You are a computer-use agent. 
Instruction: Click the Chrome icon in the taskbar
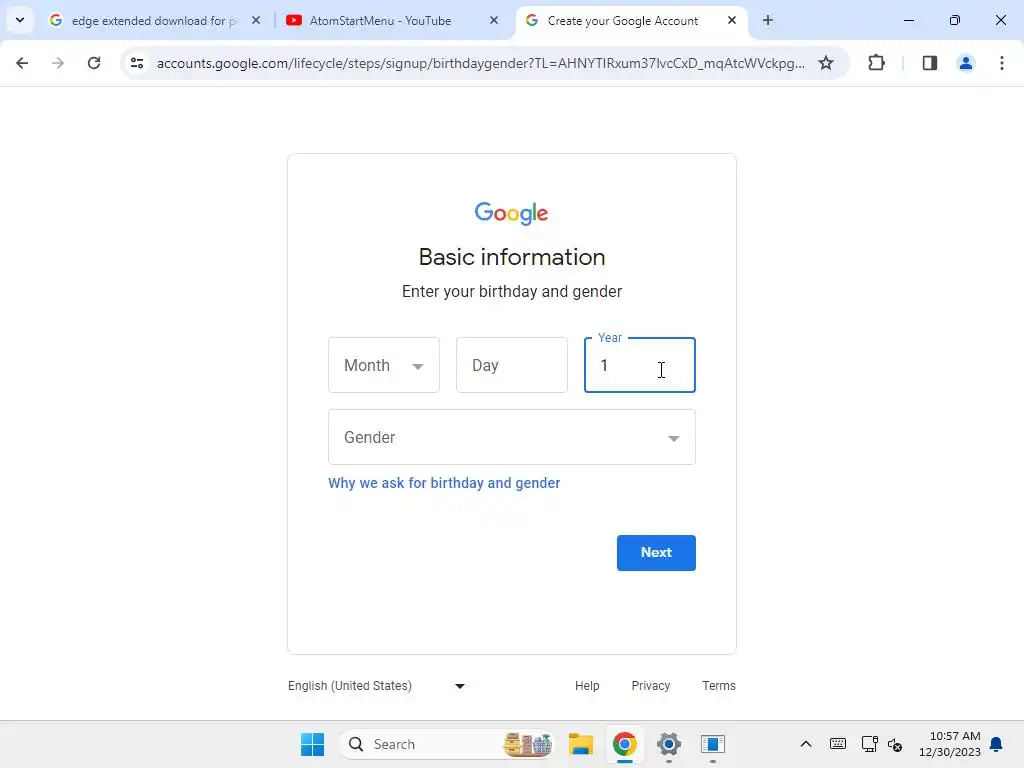coord(625,744)
